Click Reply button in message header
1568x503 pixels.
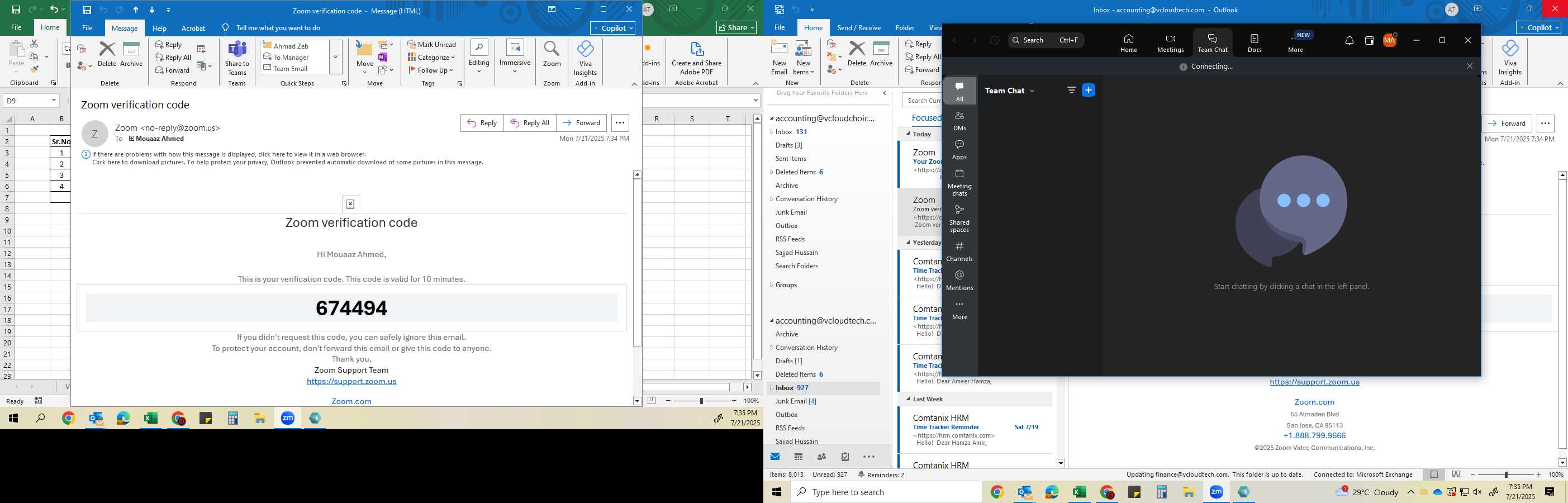tap(482, 123)
